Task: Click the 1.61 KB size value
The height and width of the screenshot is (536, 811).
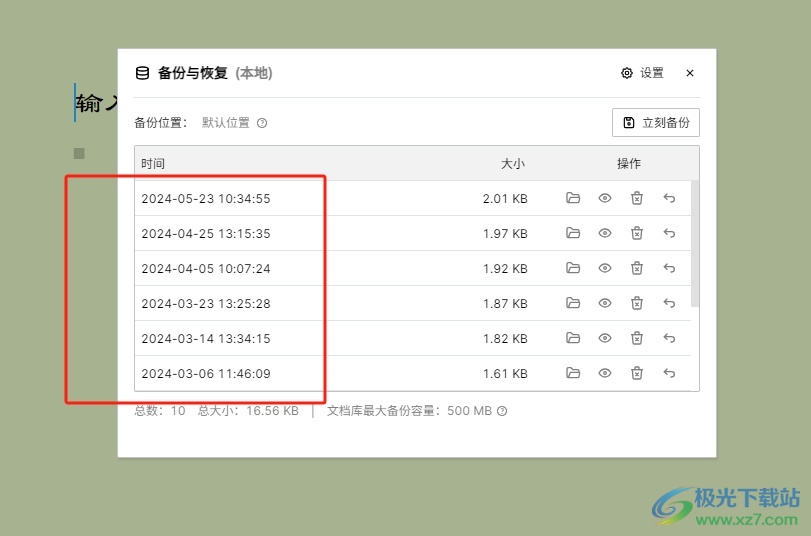Action: pyautogui.click(x=505, y=374)
